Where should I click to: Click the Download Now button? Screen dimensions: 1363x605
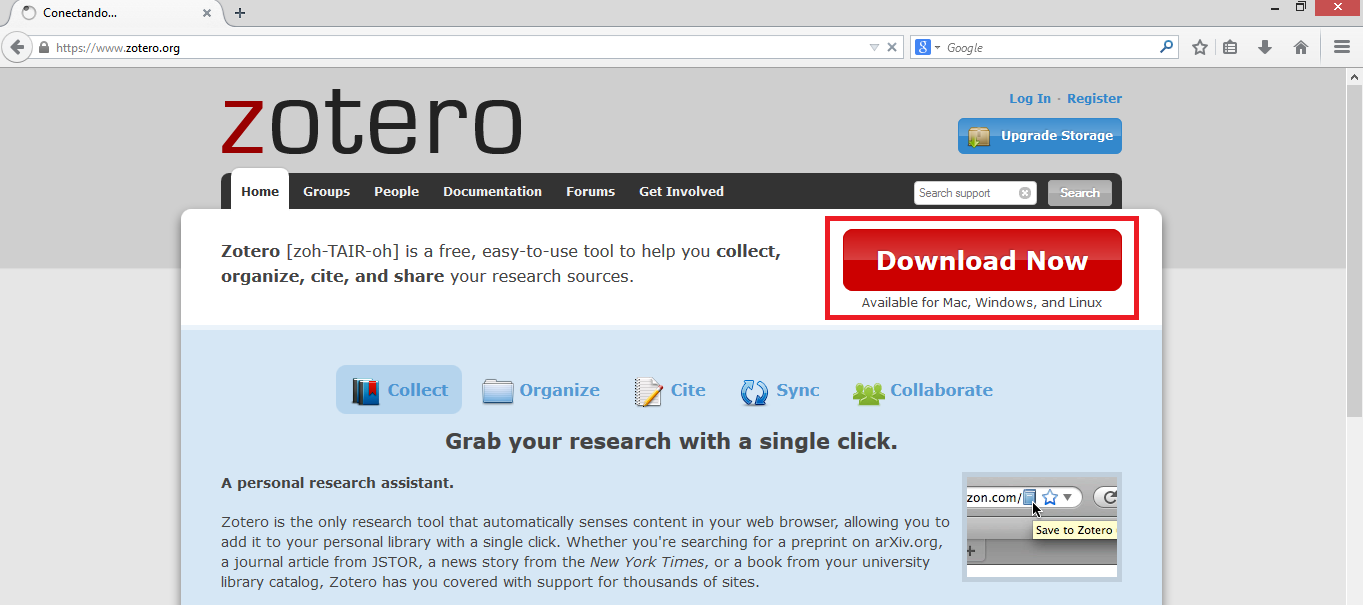(982, 260)
